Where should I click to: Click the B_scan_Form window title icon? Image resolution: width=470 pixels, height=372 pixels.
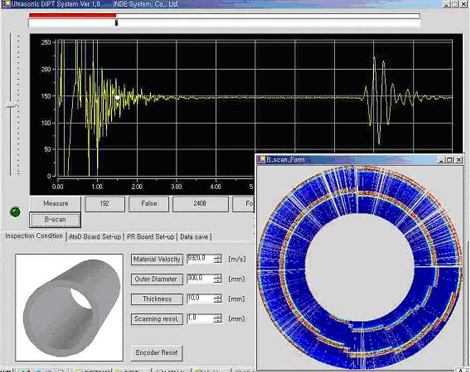[261, 159]
